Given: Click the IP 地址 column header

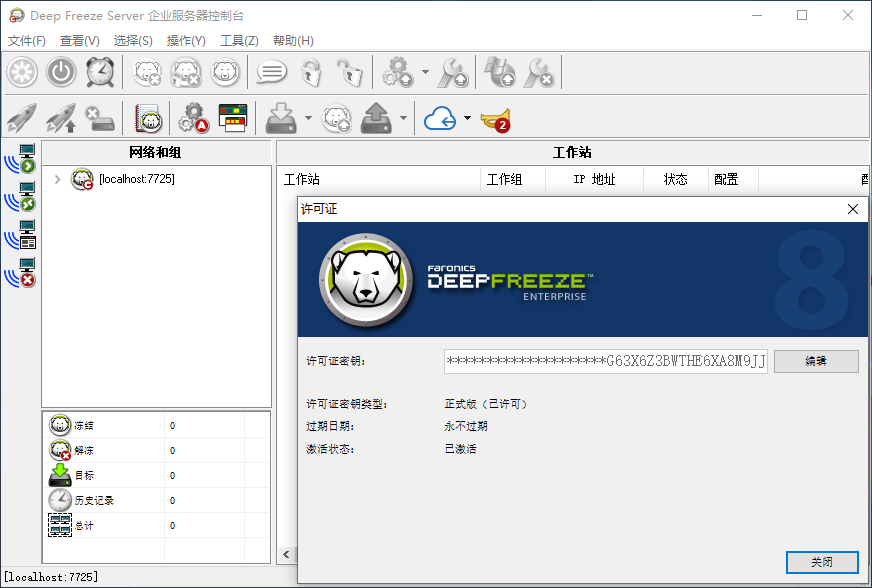Looking at the screenshot, I should (594, 179).
